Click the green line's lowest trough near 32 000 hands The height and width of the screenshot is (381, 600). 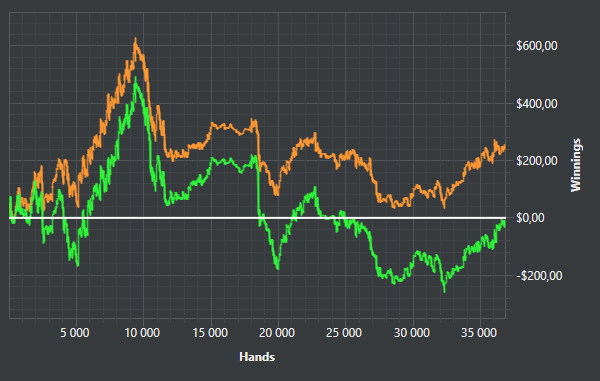click(x=444, y=291)
